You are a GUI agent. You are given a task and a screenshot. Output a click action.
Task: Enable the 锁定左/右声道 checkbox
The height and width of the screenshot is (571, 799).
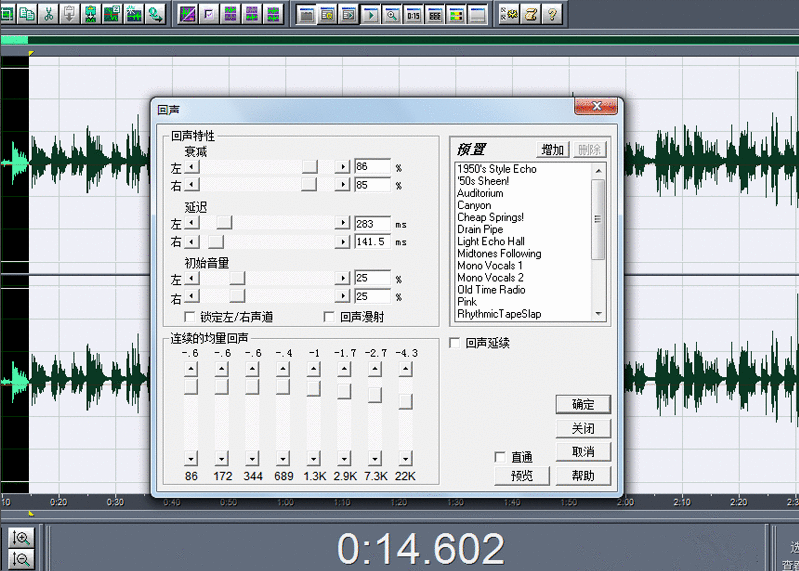pos(190,317)
